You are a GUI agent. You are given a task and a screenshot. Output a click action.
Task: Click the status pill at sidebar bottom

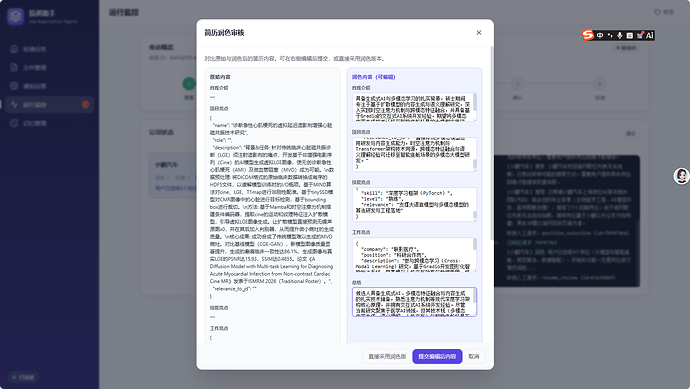click(23, 377)
